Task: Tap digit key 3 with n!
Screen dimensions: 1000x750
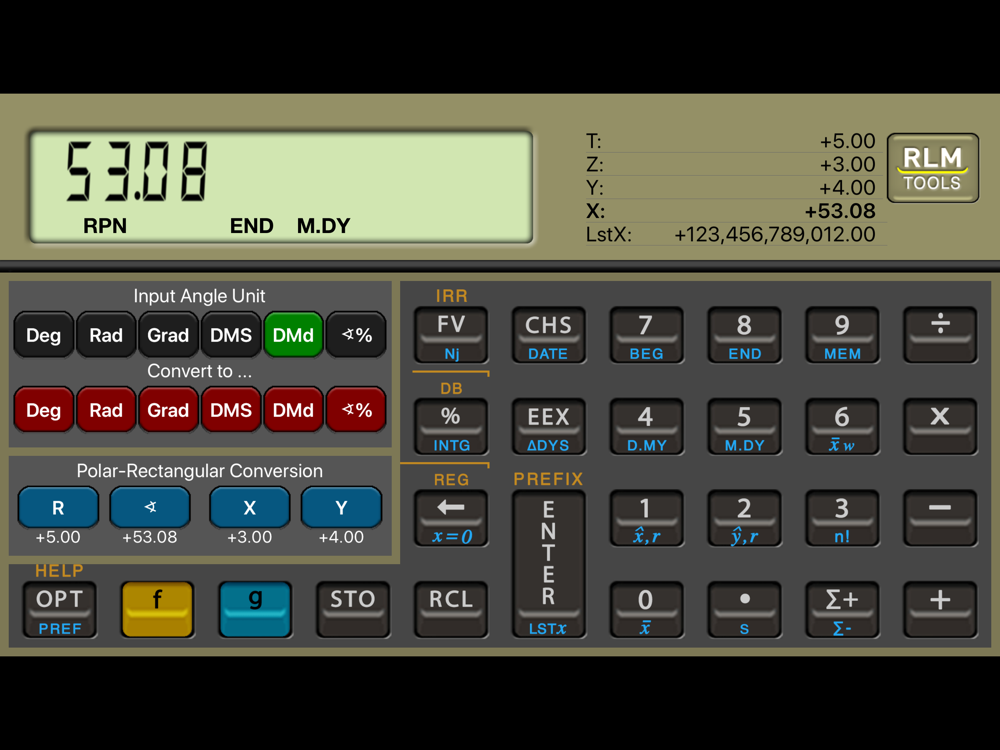Action: 842,518
